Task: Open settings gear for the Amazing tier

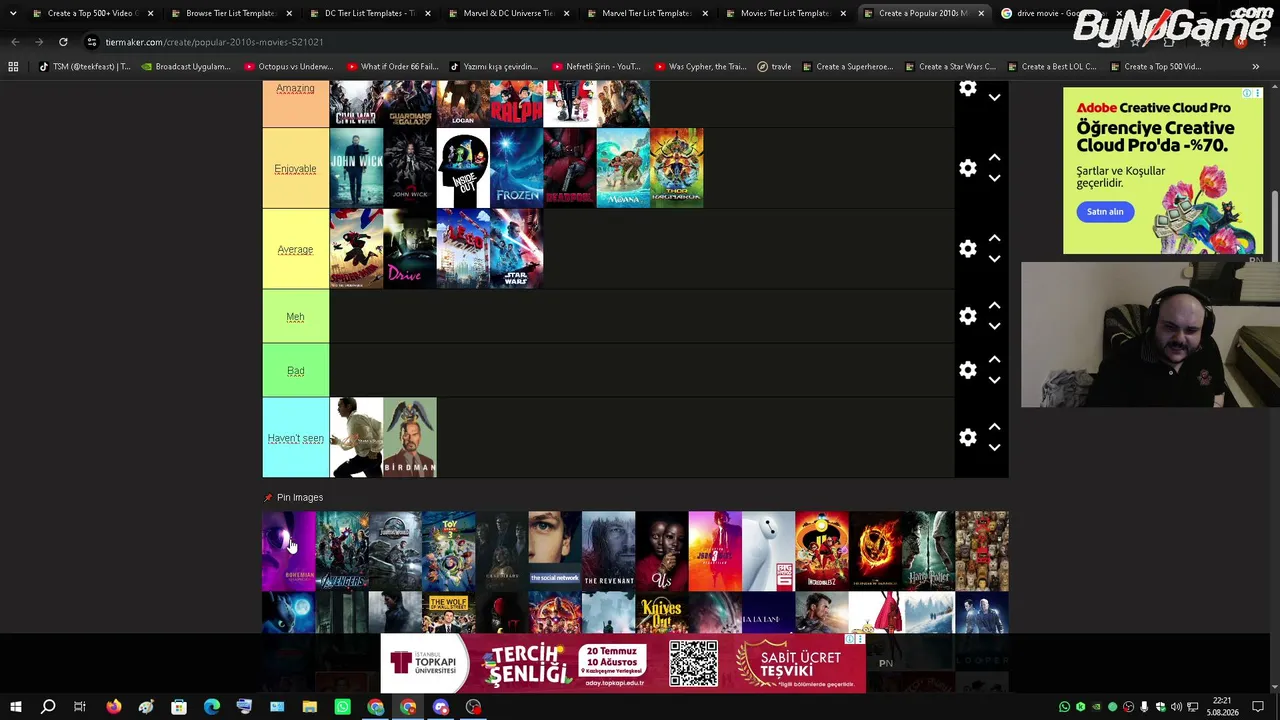Action: [x=967, y=88]
